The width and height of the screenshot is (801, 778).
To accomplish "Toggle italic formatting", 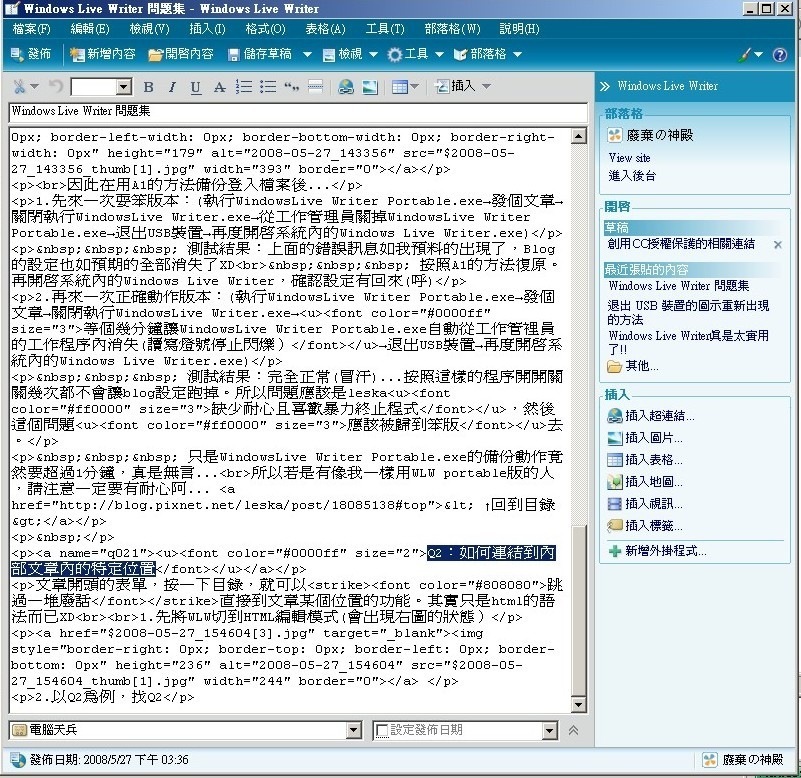I will [x=172, y=87].
